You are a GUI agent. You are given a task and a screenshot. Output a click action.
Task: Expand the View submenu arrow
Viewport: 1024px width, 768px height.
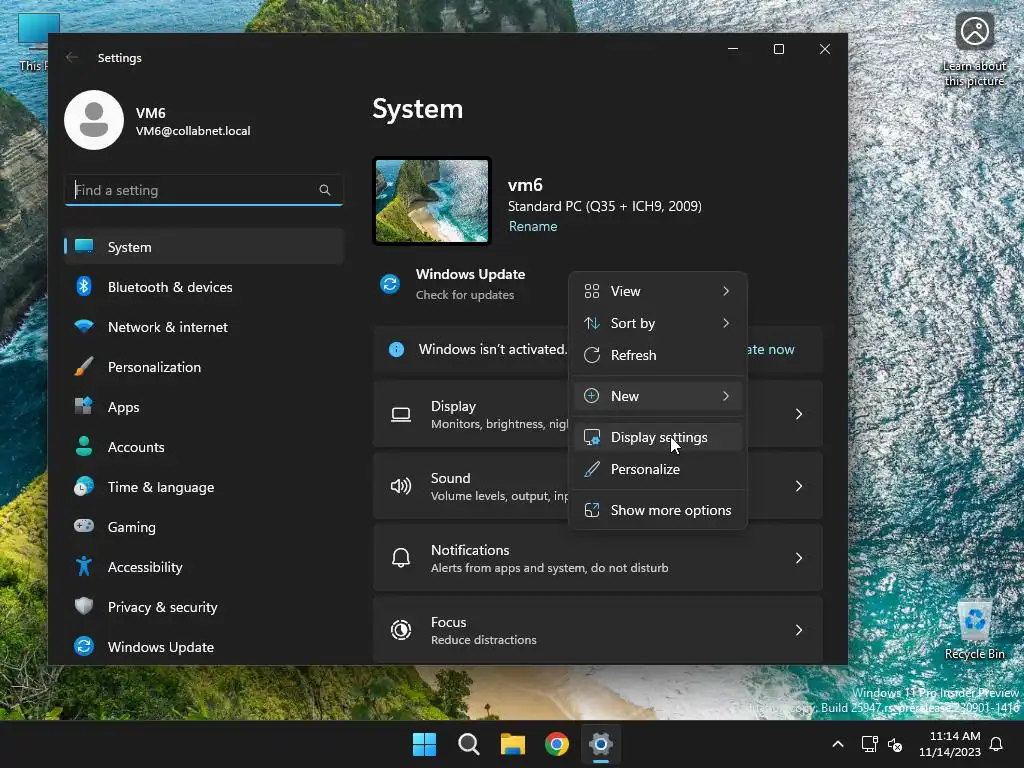pyautogui.click(x=726, y=291)
